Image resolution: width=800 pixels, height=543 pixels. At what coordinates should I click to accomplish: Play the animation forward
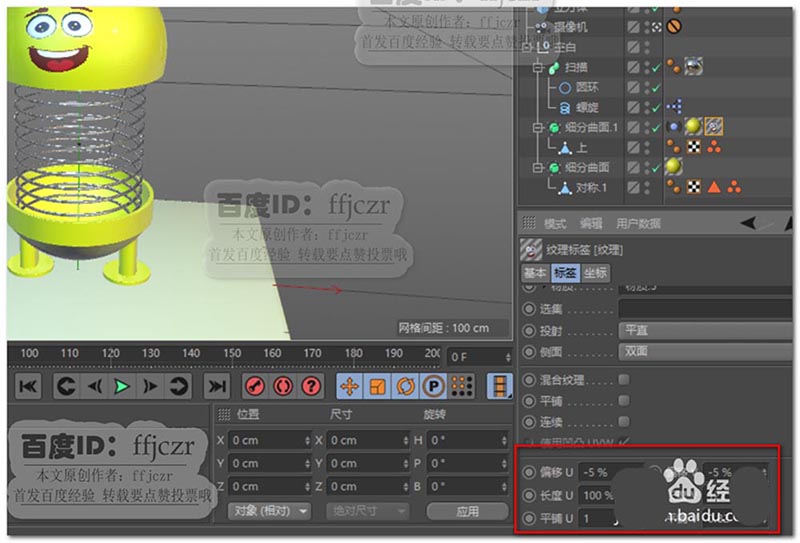[121, 386]
